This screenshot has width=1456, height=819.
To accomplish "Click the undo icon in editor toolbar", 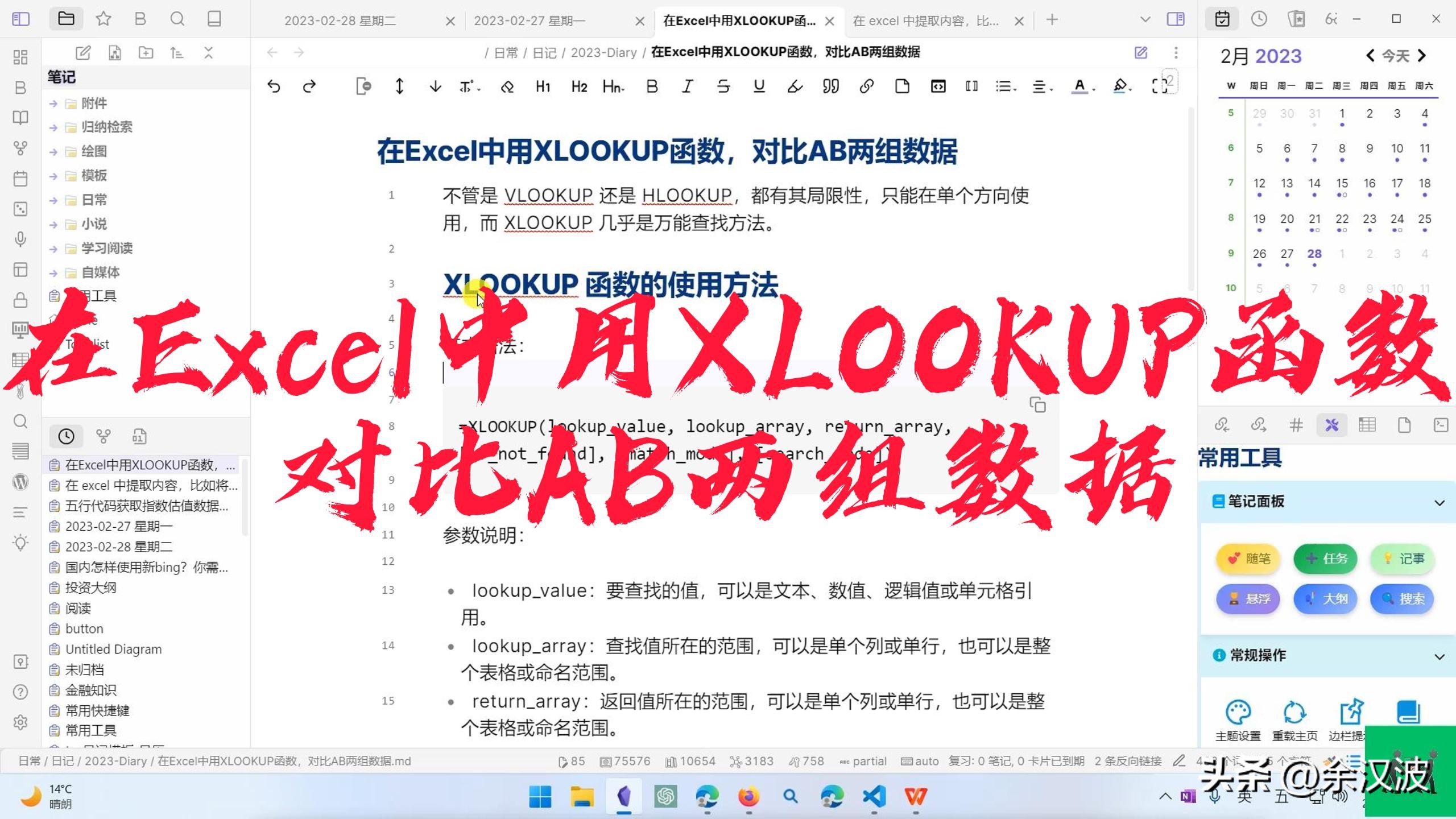I will click(274, 86).
